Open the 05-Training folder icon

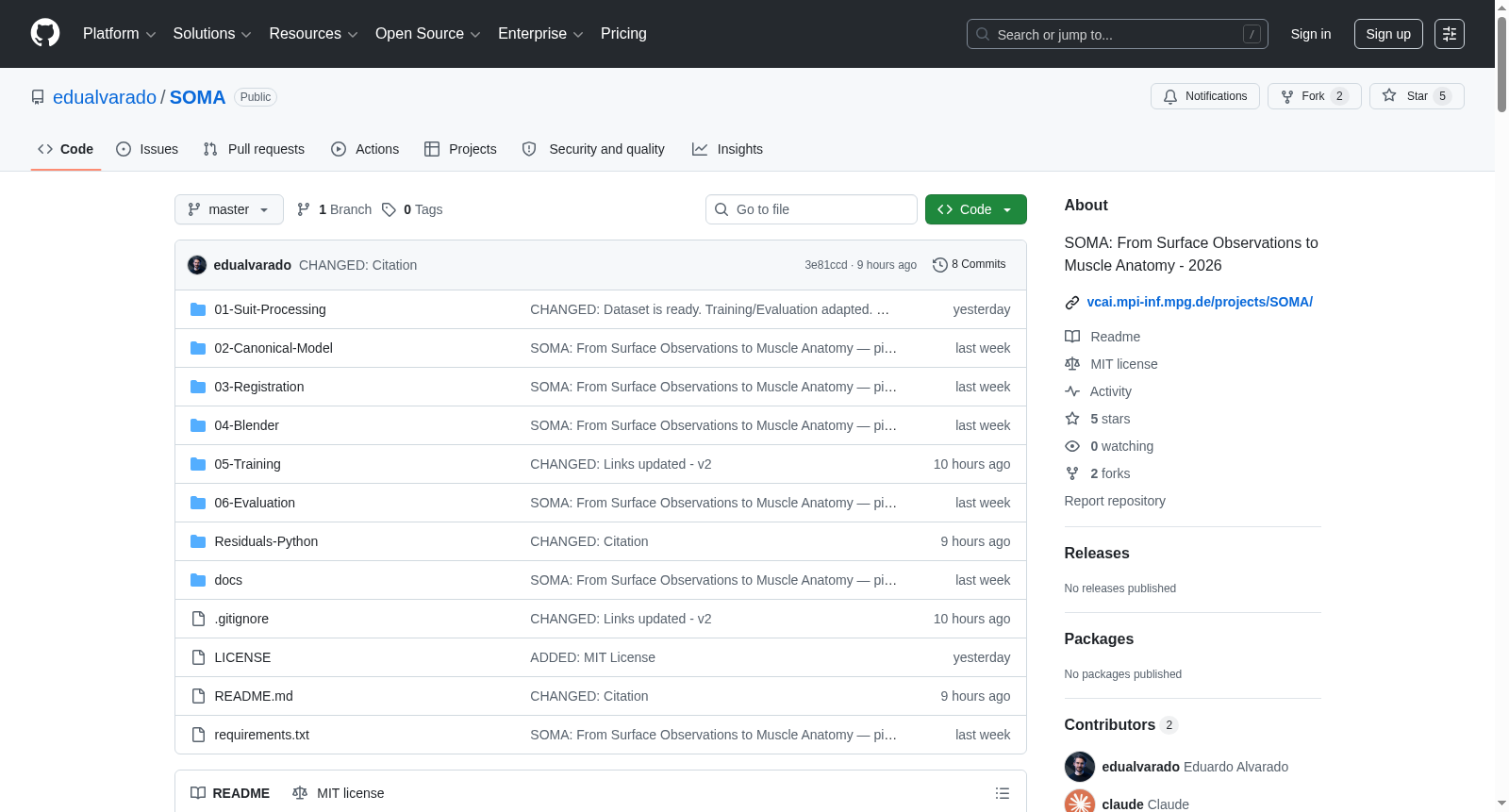pyautogui.click(x=198, y=464)
